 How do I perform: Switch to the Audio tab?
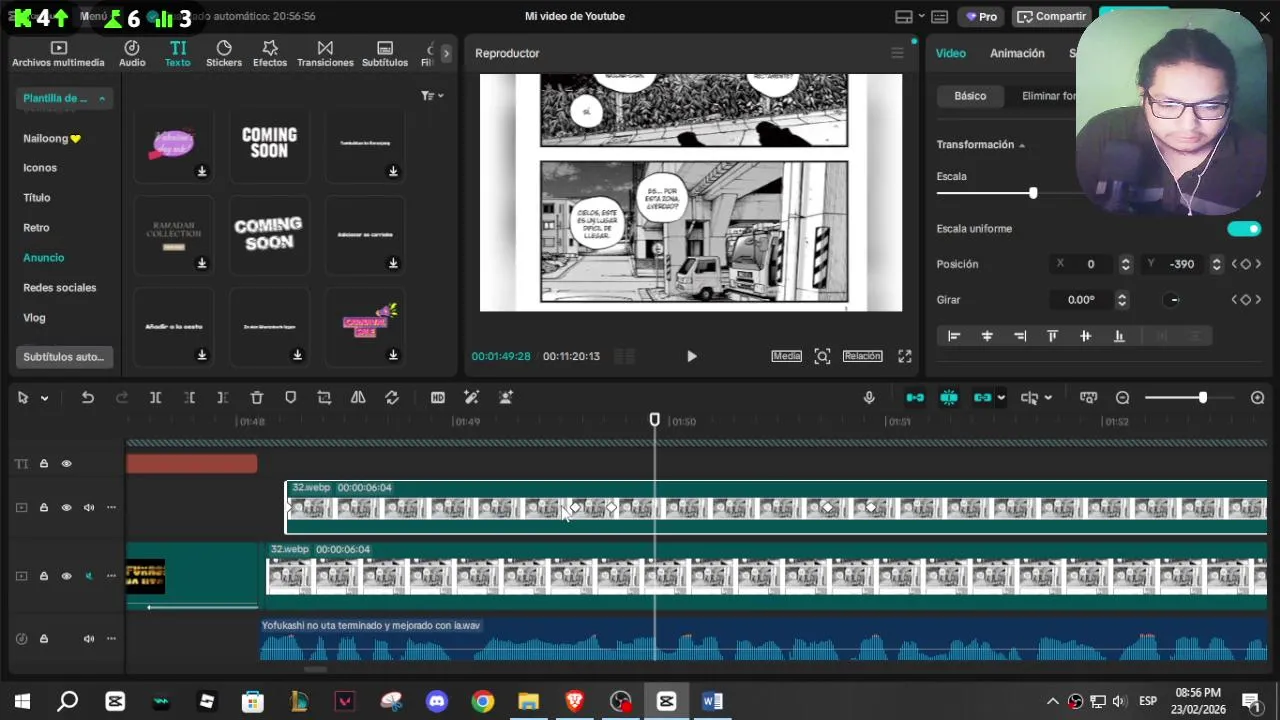(132, 54)
